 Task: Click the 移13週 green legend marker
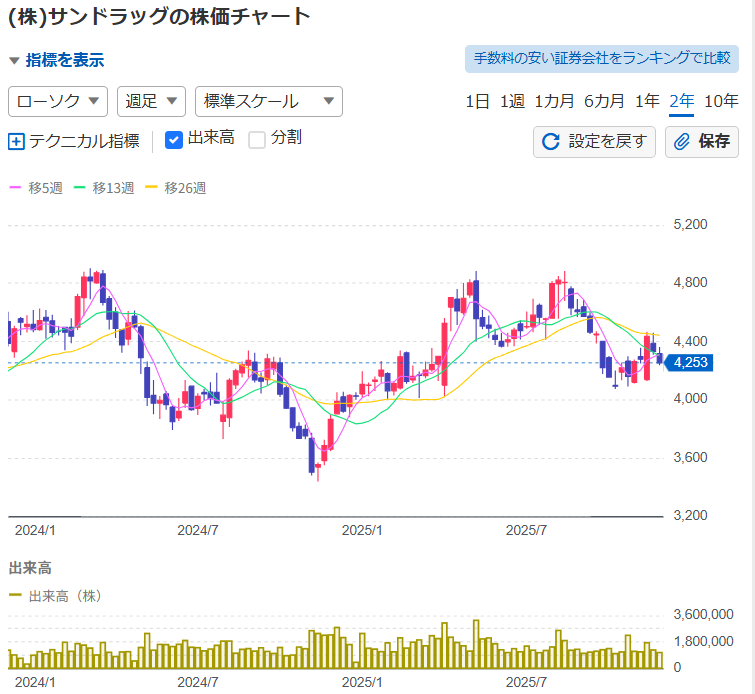click(81, 187)
